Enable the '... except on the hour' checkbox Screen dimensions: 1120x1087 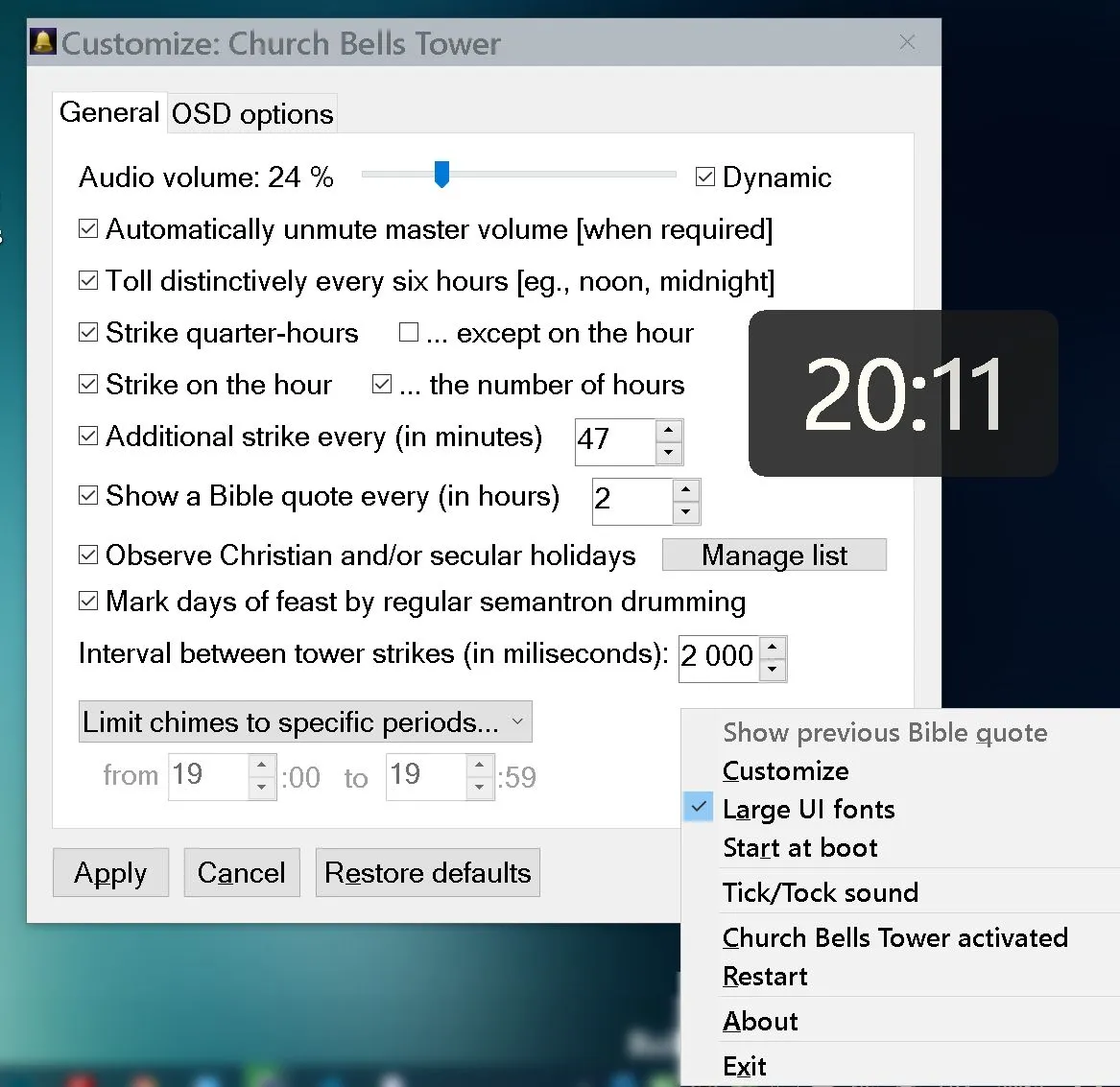tap(410, 331)
